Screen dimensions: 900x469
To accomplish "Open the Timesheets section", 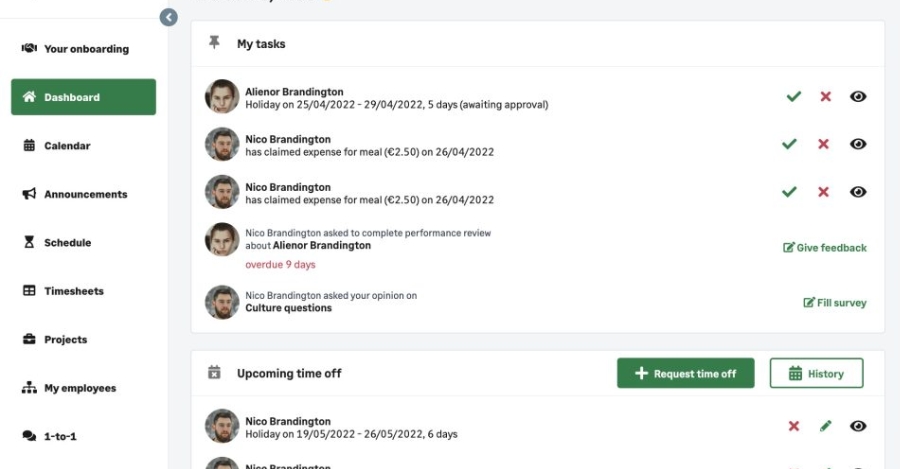I will tap(73, 291).
